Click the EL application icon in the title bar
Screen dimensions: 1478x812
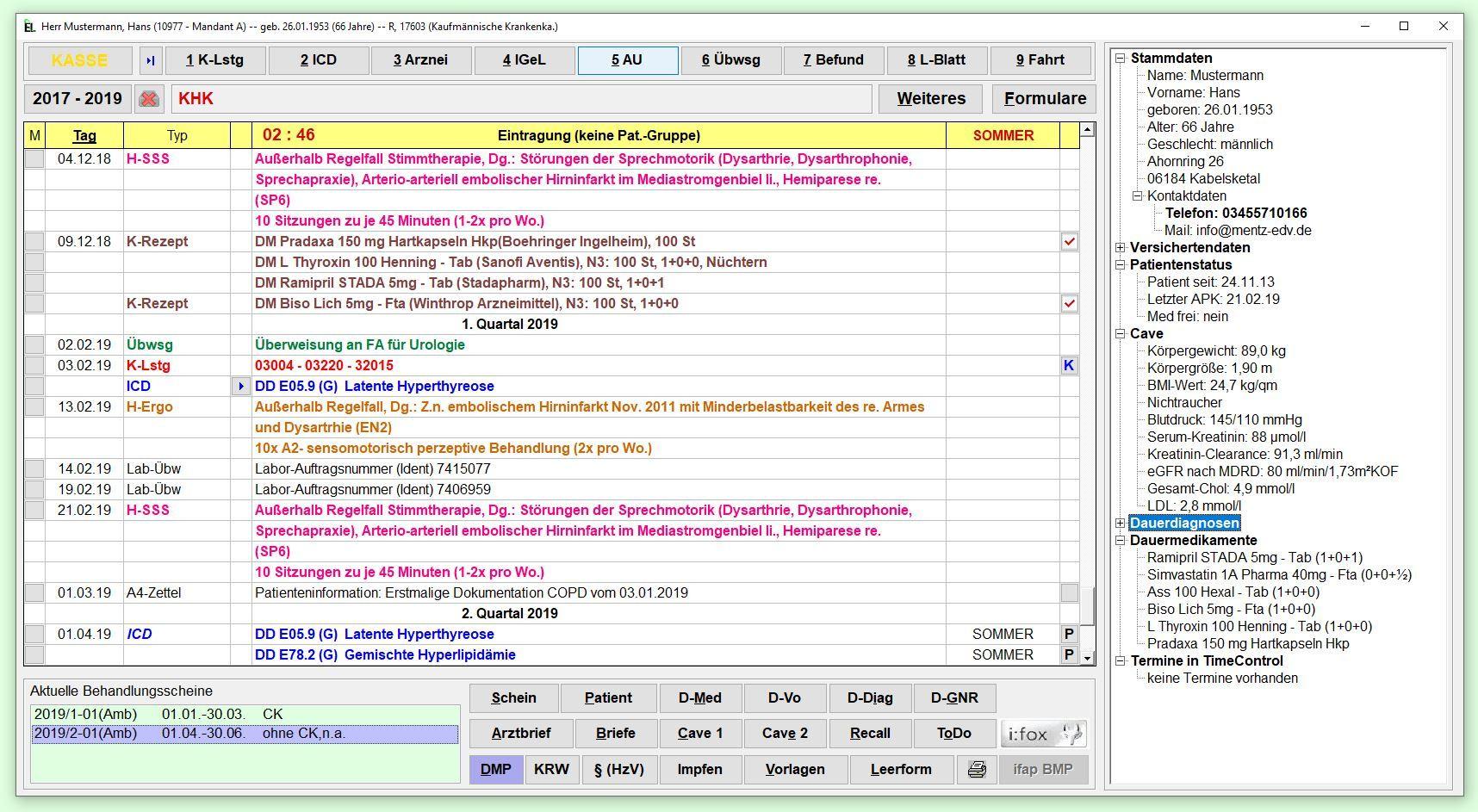[x=27, y=27]
